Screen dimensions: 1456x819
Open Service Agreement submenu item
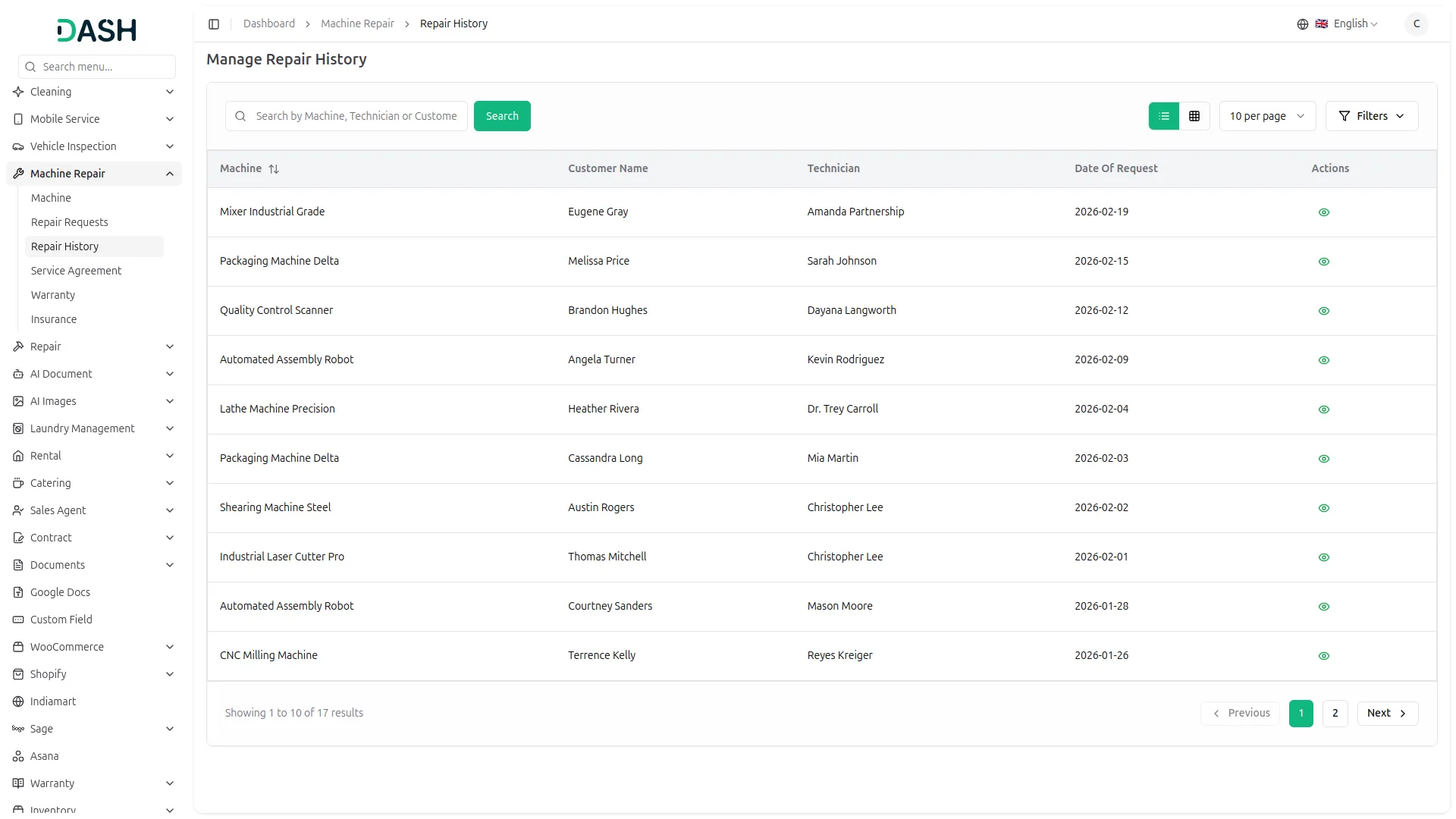coord(76,271)
